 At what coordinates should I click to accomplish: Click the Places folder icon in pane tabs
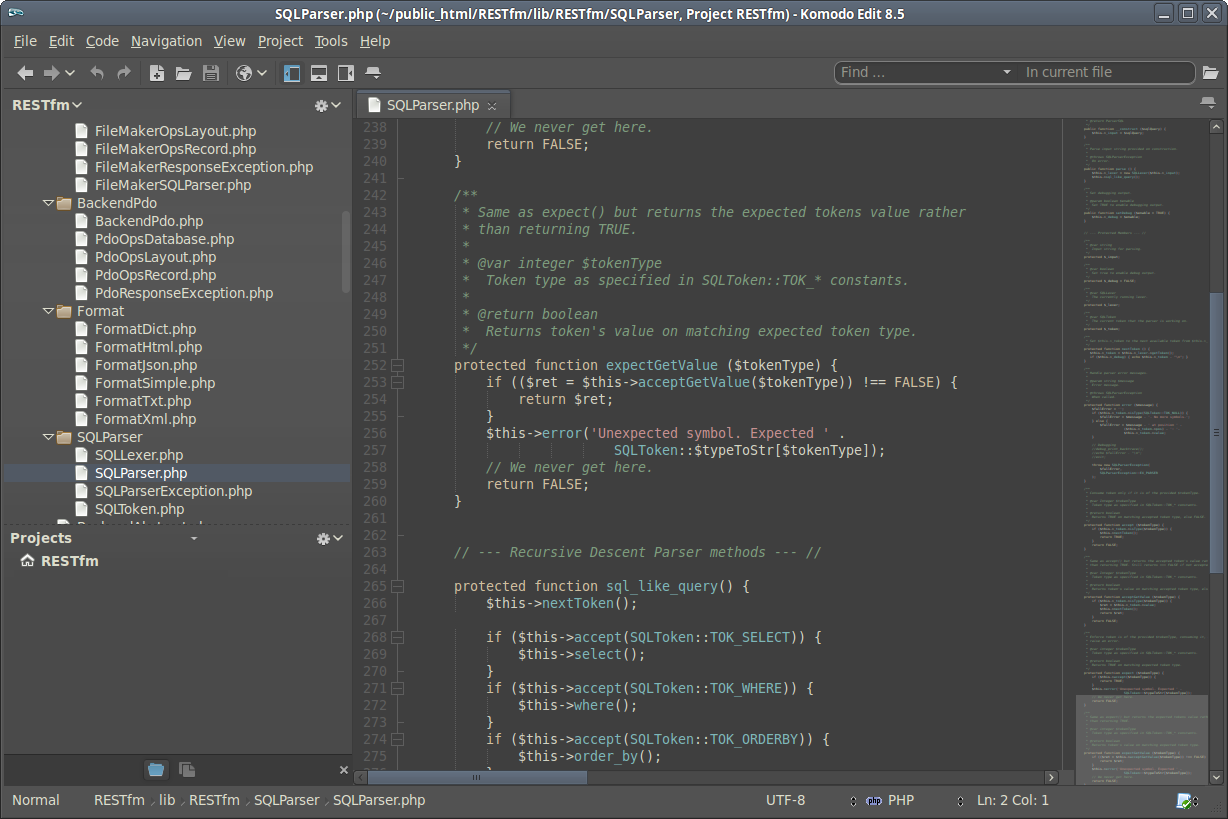point(156,770)
